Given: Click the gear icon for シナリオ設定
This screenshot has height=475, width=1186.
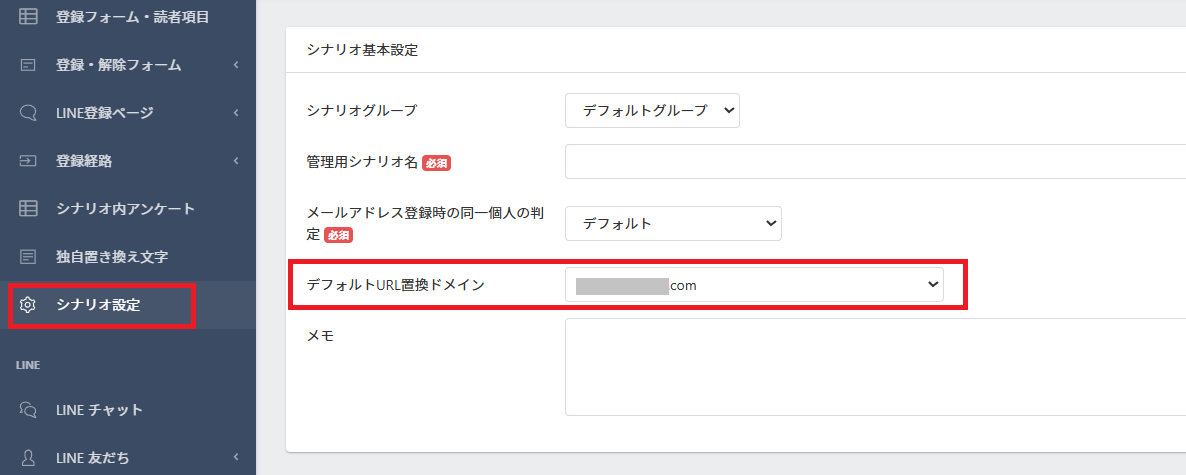Looking at the screenshot, I should [28, 305].
